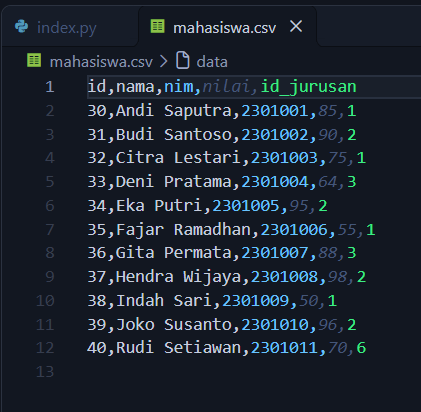Click the nilai value 55

pos(347,230)
